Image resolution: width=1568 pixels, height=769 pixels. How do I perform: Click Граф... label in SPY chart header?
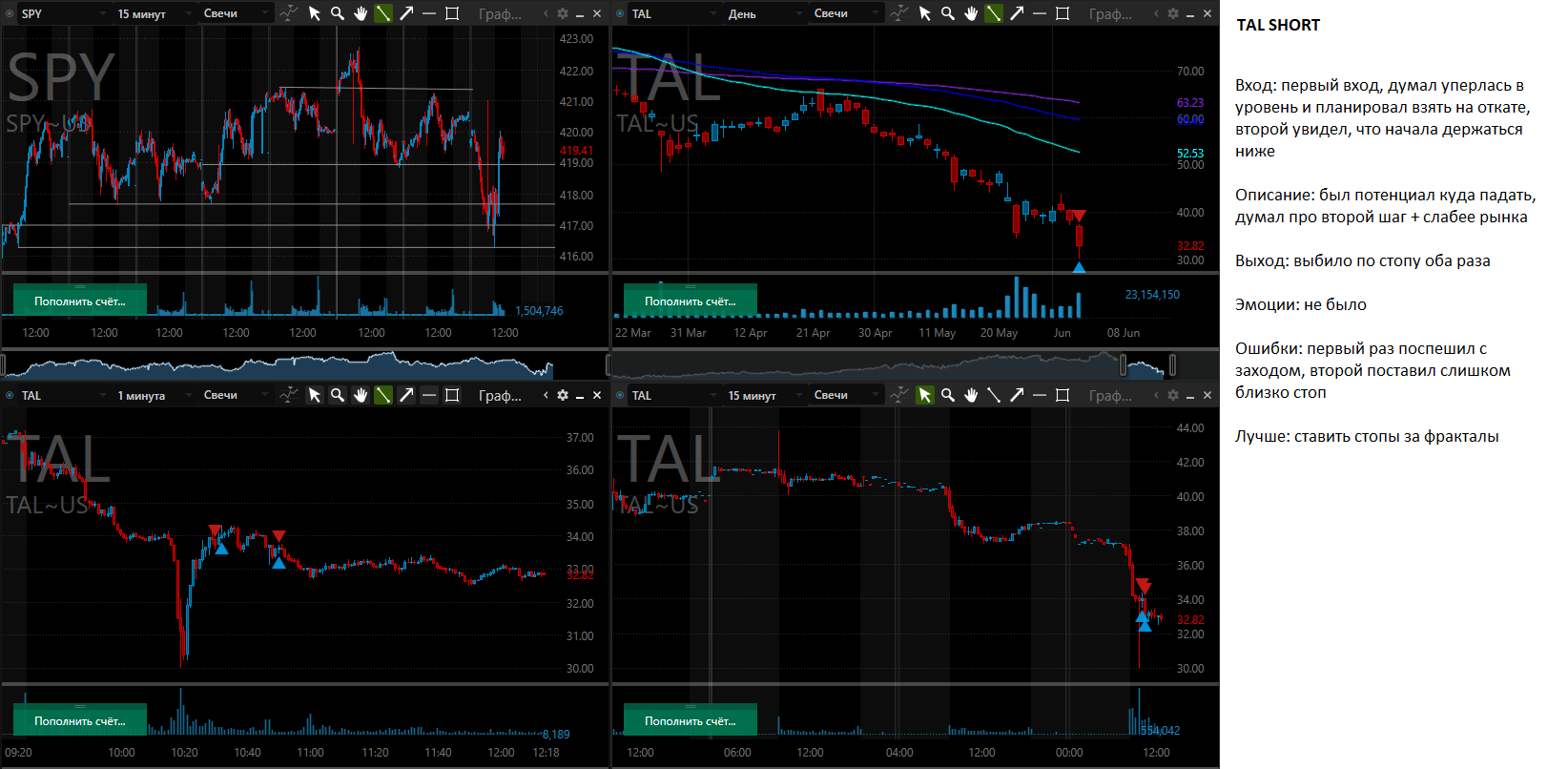click(x=500, y=13)
